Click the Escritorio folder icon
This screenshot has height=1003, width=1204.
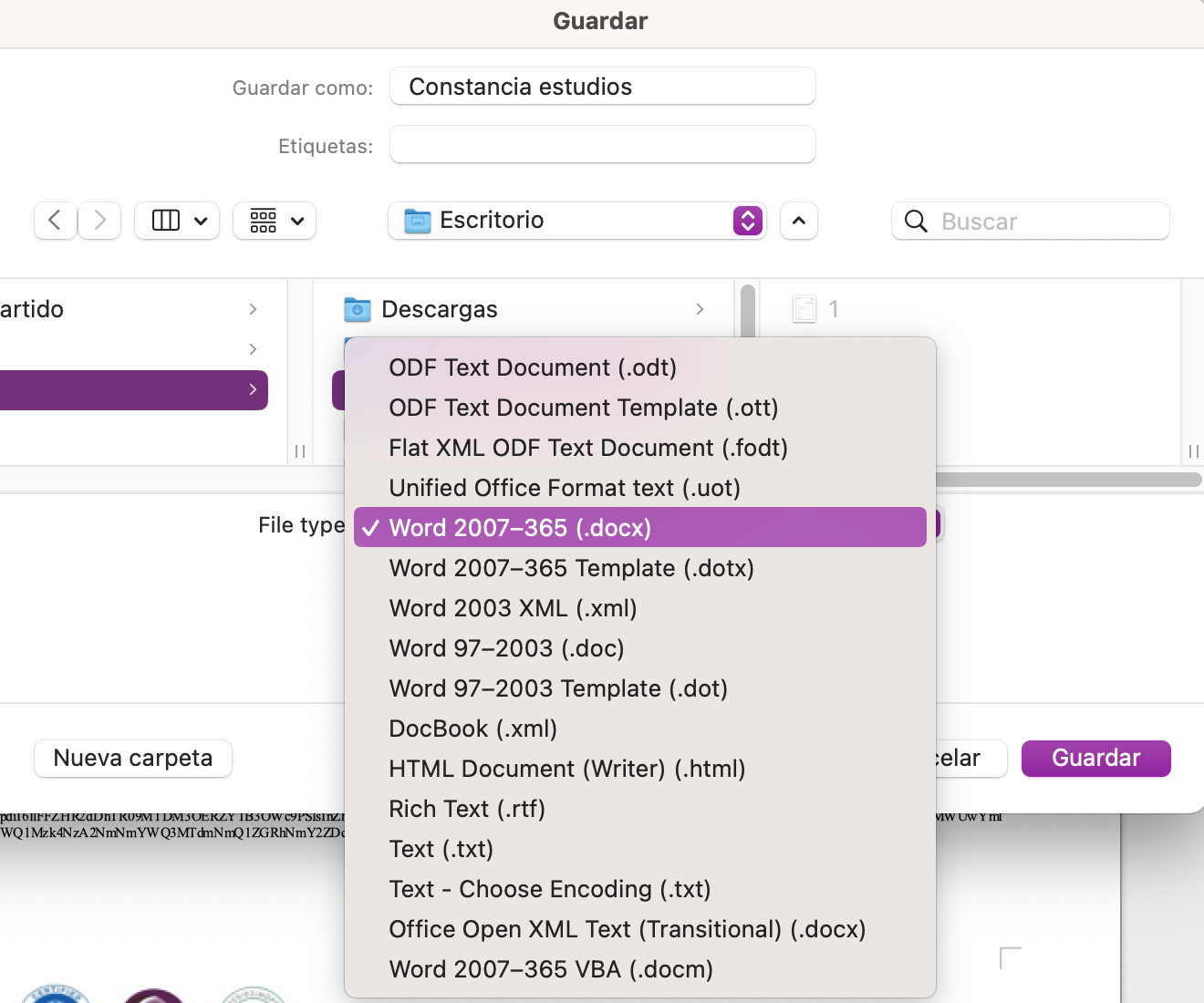(x=418, y=221)
